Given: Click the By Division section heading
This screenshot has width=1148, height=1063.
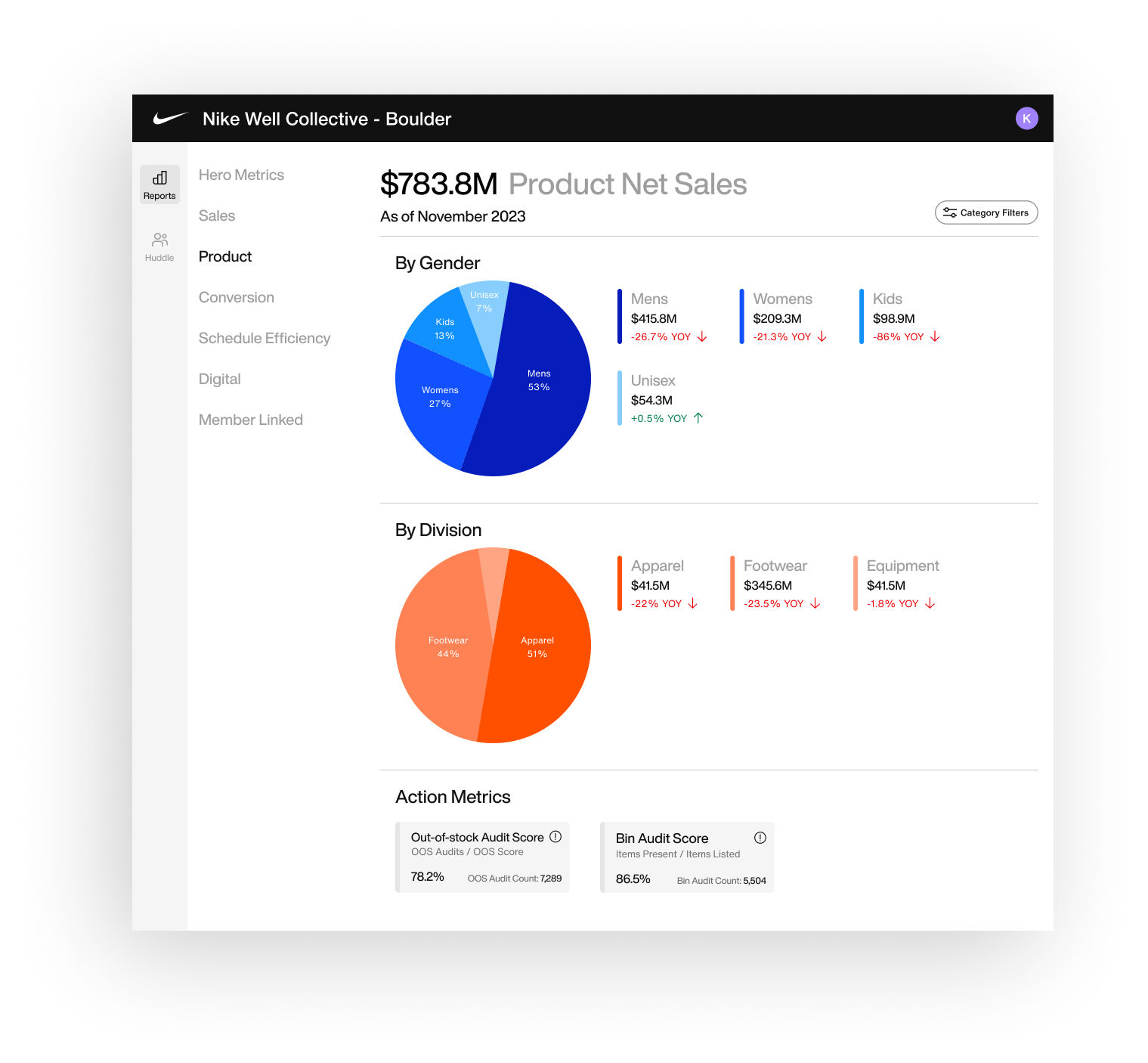Looking at the screenshot, I should click(x=438, y=530).
